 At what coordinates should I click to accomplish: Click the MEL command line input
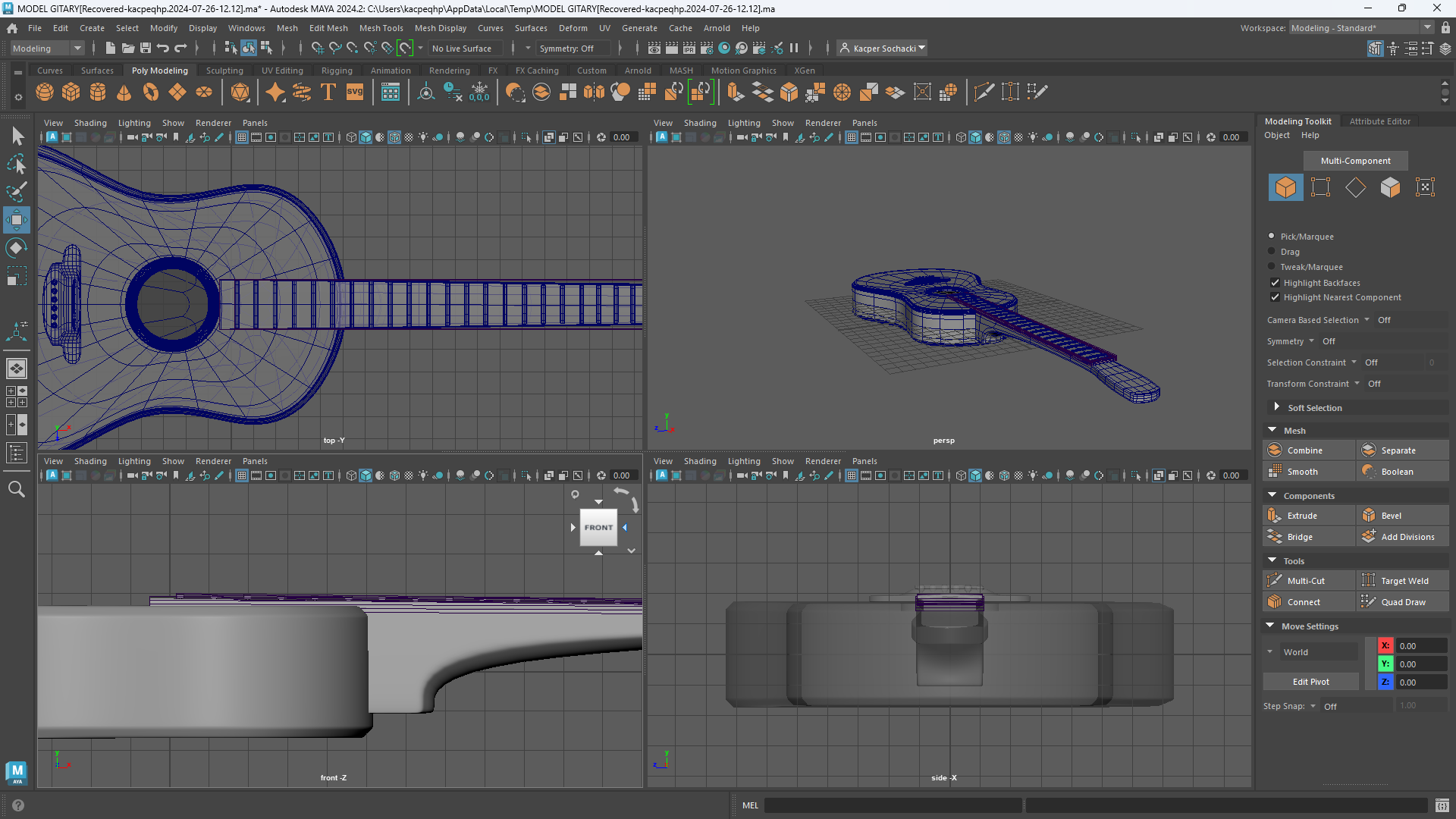coord(893,805)
